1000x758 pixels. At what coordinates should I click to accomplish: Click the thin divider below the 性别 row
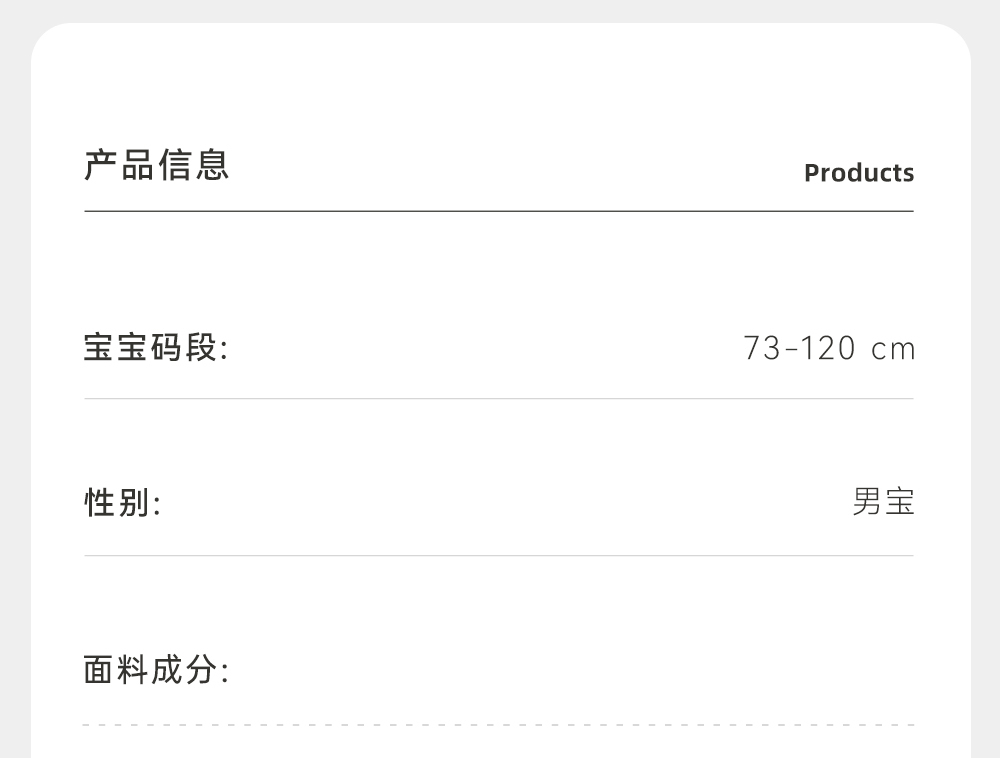tap(498, 556)
